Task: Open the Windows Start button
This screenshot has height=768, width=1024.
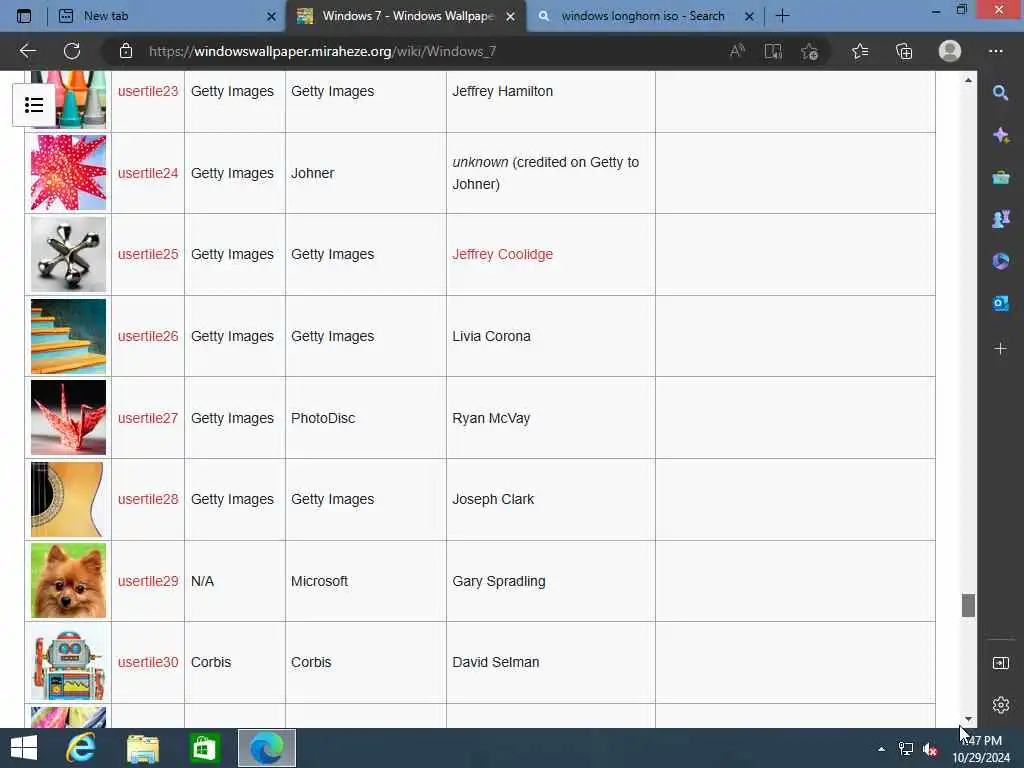Action: click(24, 748)
